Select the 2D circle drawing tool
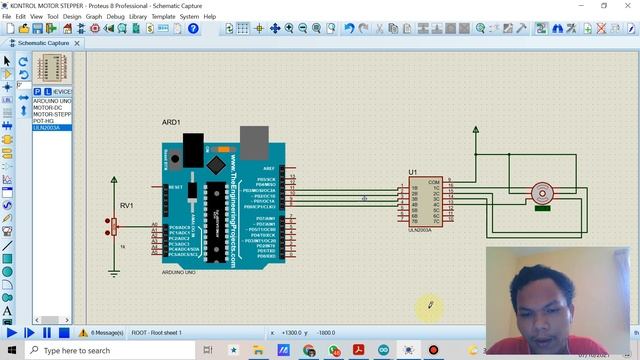Image resolution: width=640 pixels, height=360 pixels. pos(7,272)
